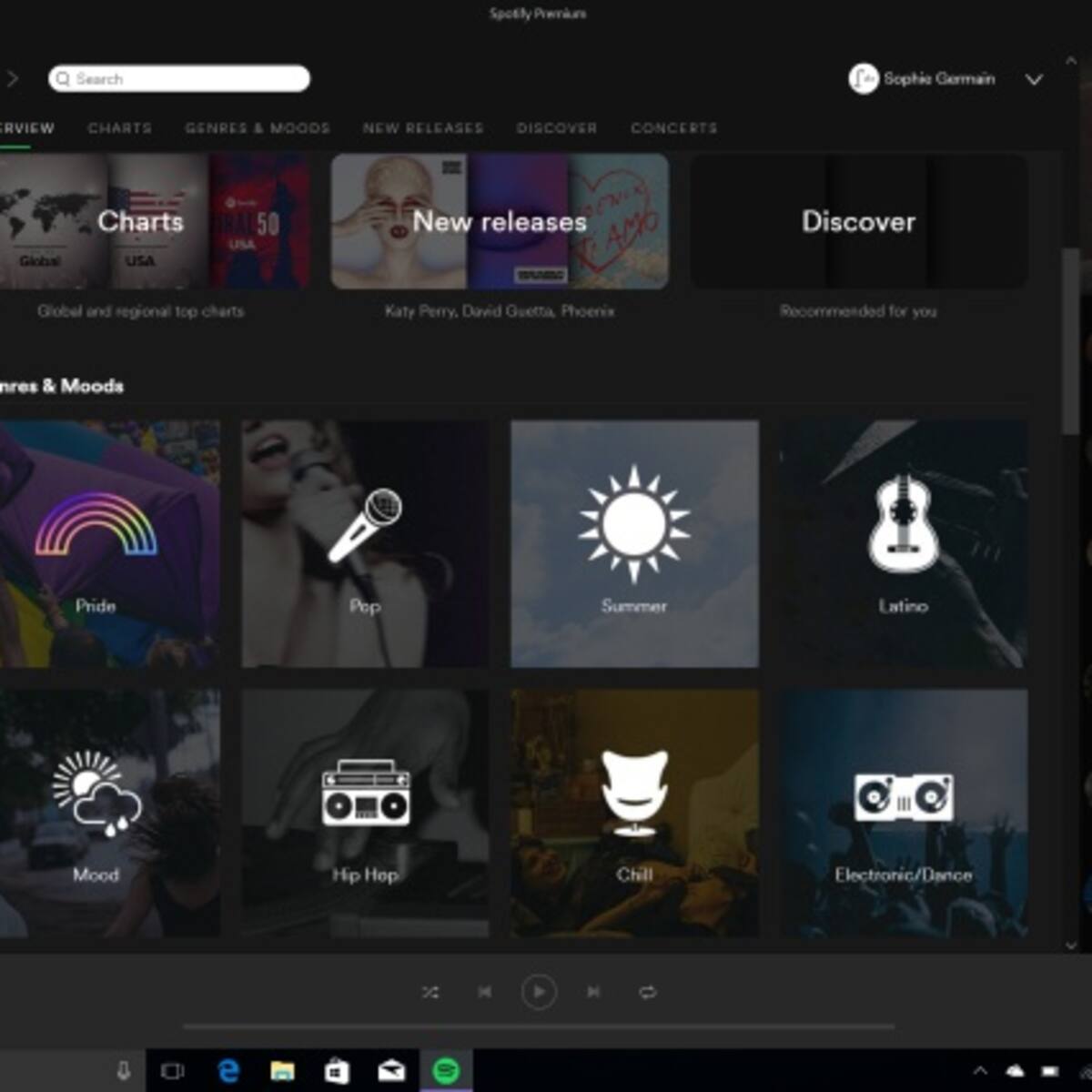Click 'Recommended for you' text
This screenshot has width=1092, height=1092.
click(x=858, y=311)
